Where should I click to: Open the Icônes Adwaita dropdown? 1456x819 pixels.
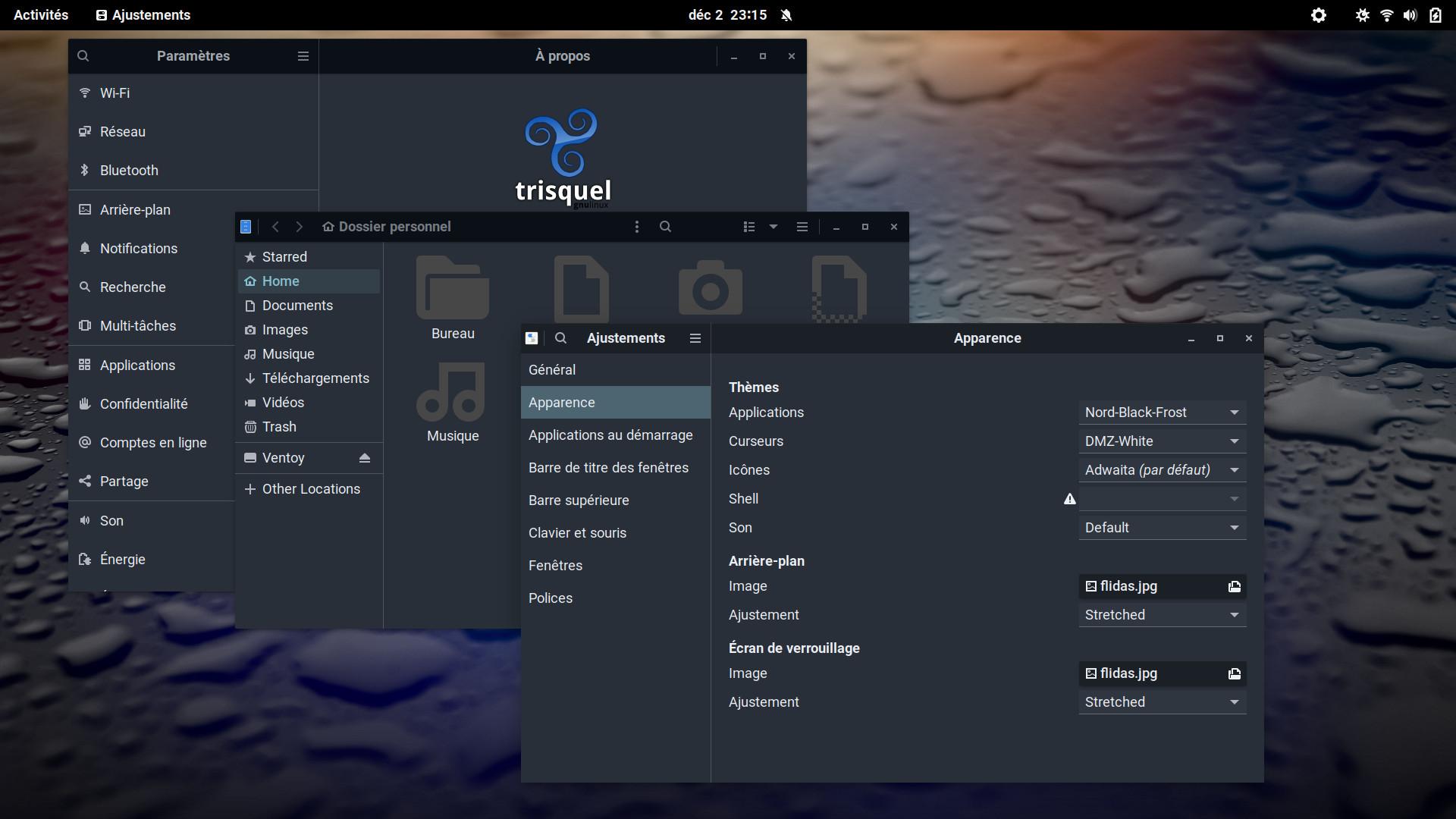point(1162,470)
